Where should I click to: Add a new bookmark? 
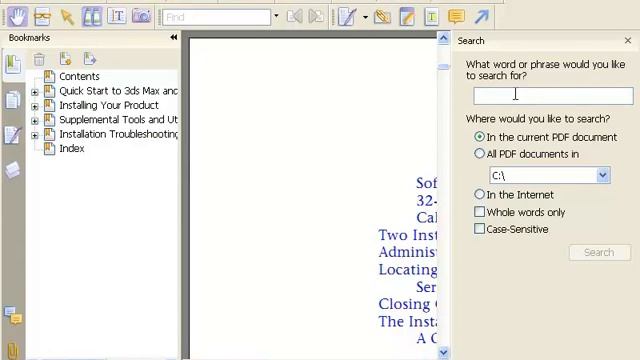(65, 59)
